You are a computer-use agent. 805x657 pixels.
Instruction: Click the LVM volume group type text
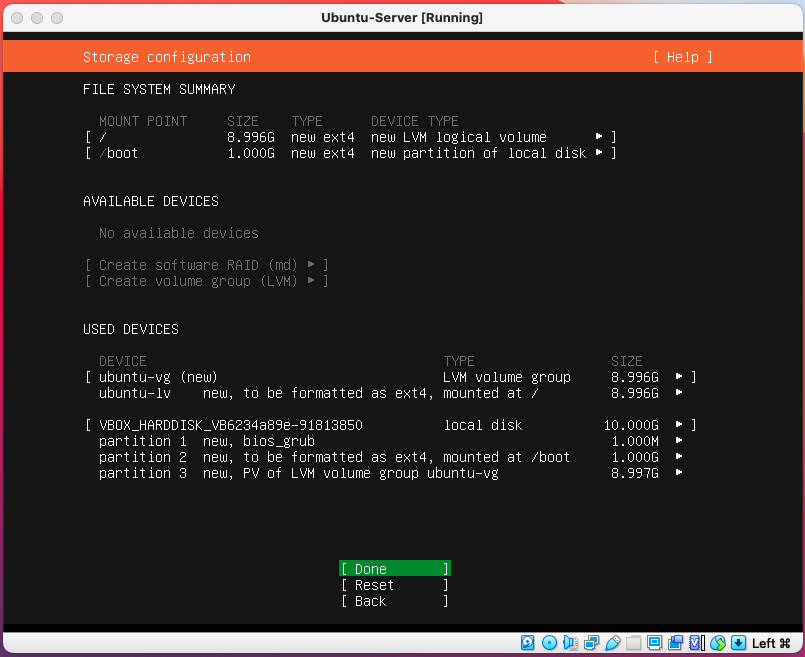(x=507, y=377)
